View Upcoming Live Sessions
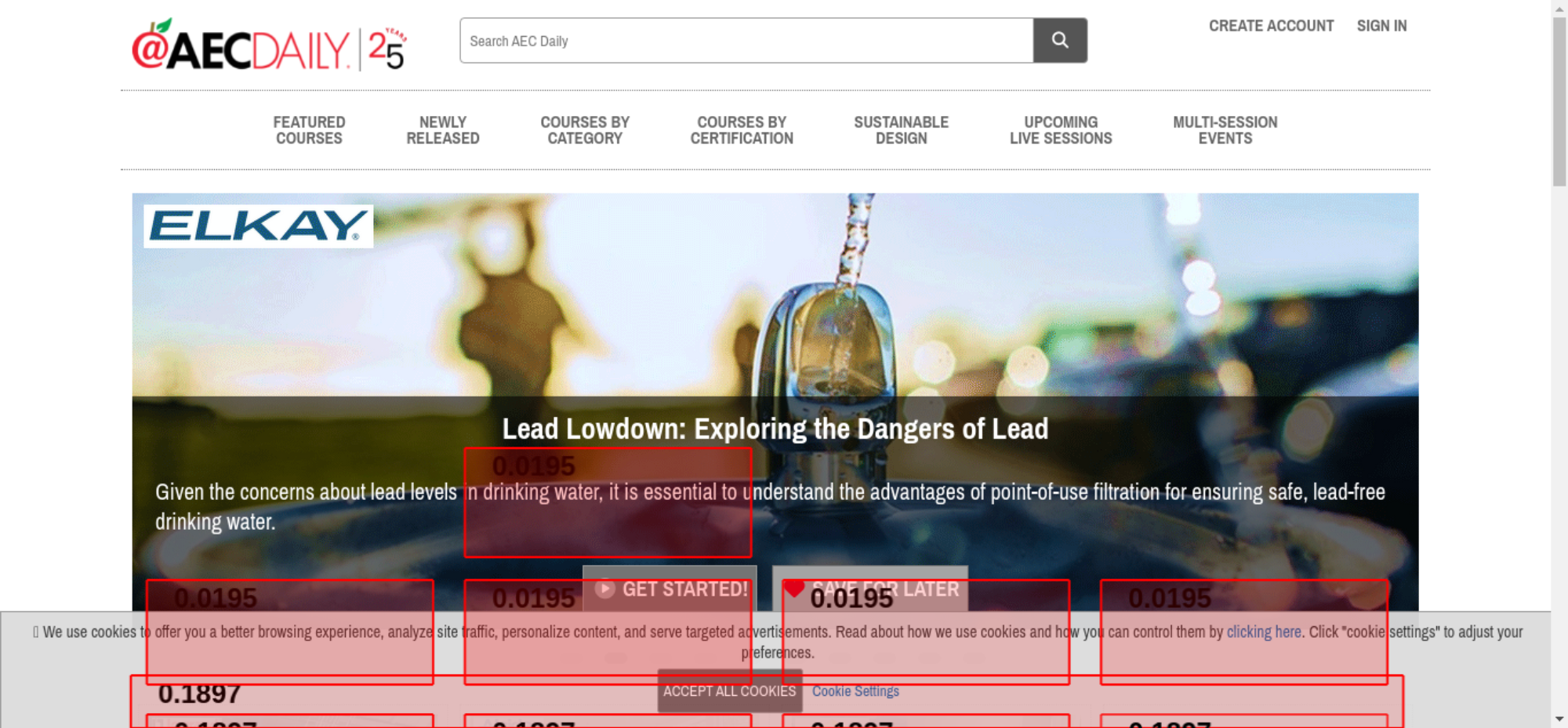1568x728 pixels. (1060, 130)
